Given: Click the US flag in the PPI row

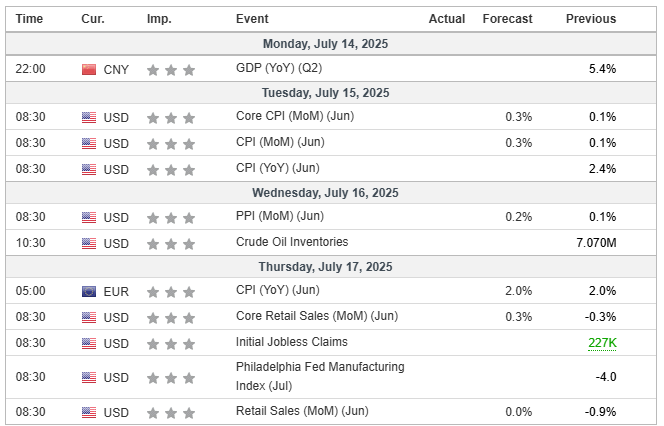Looking at the screenshot, I should pos(89,217).
